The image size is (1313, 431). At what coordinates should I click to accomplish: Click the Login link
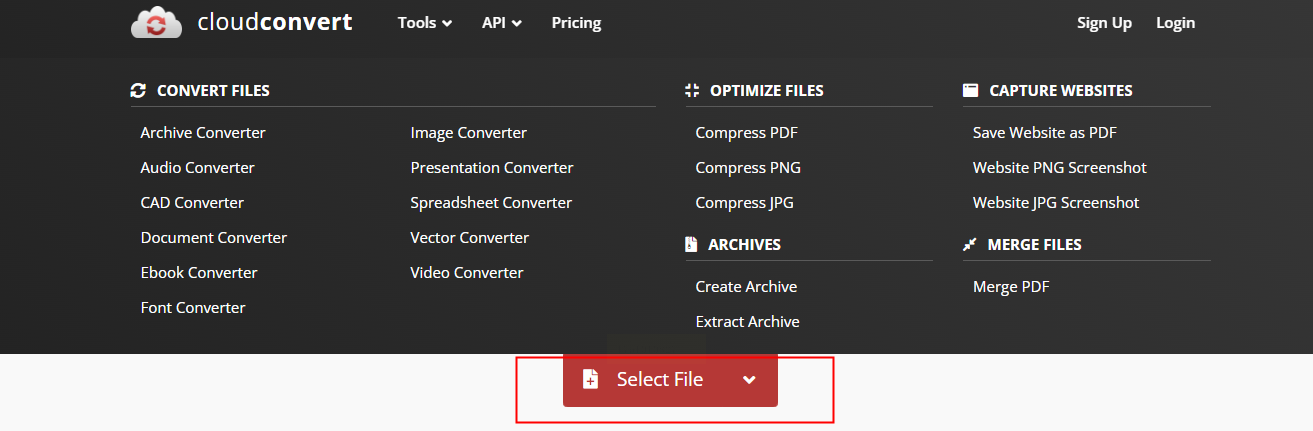(x=1175, y=23)
